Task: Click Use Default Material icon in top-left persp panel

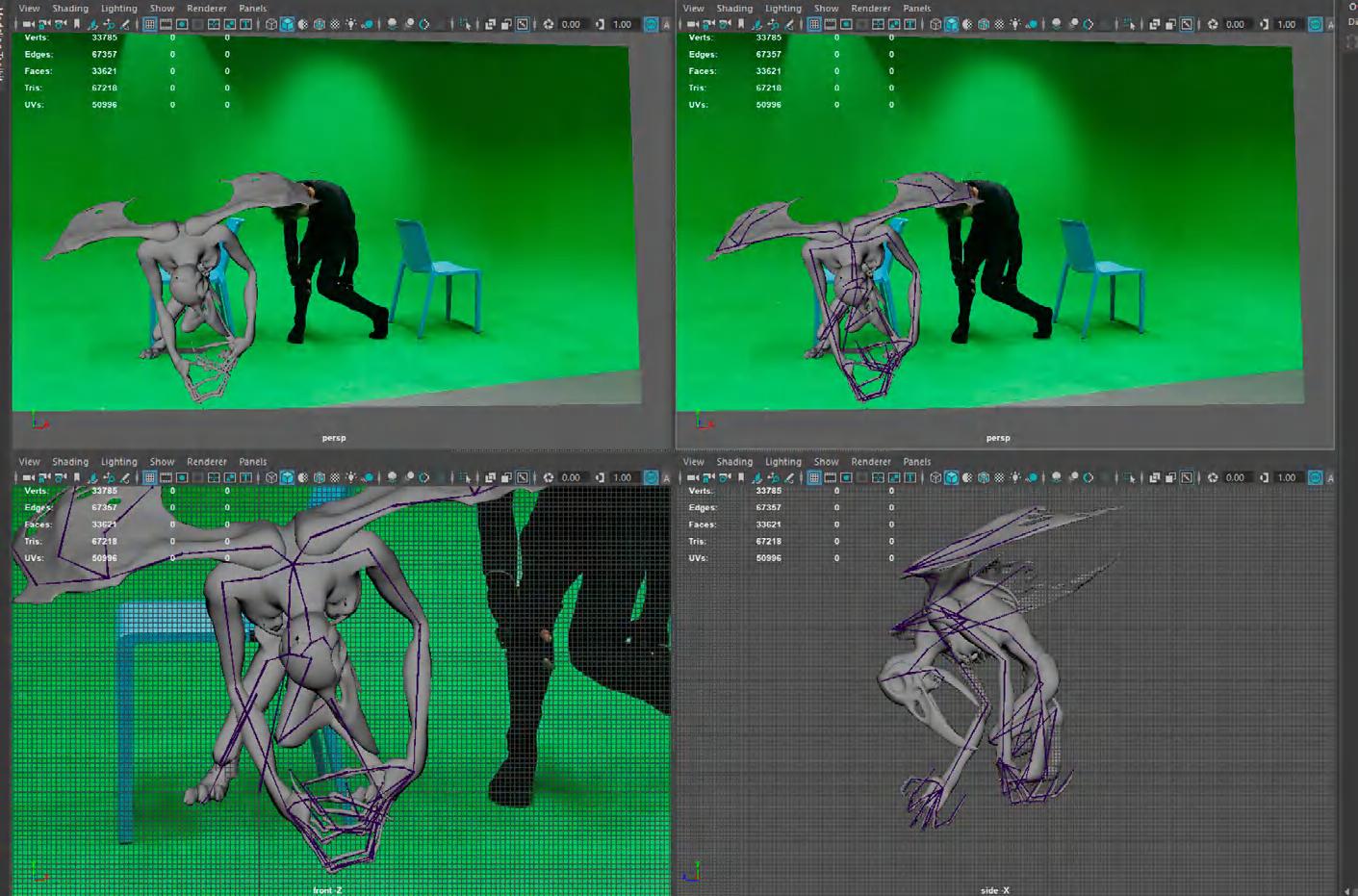Action: tap(303, 24)
